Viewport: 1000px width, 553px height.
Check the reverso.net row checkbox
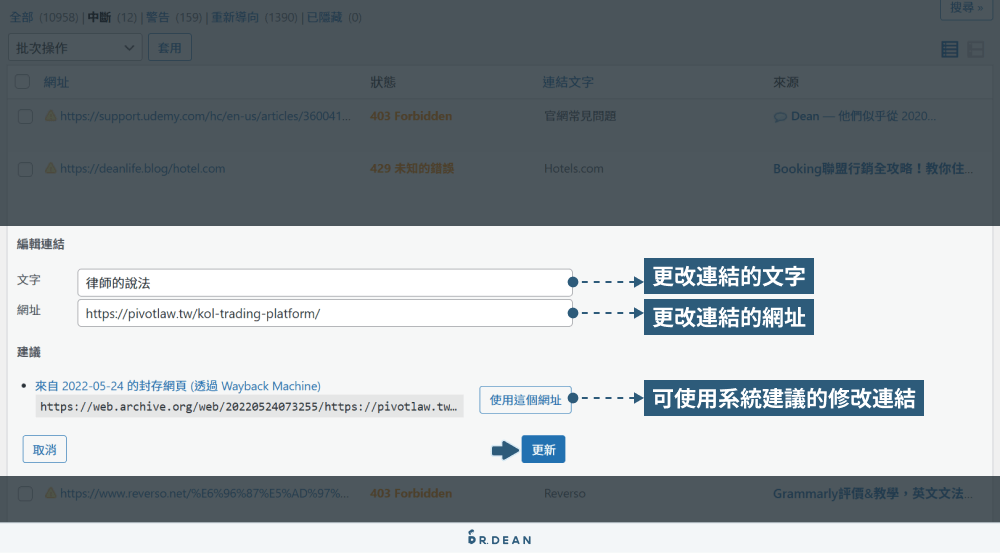26,494
